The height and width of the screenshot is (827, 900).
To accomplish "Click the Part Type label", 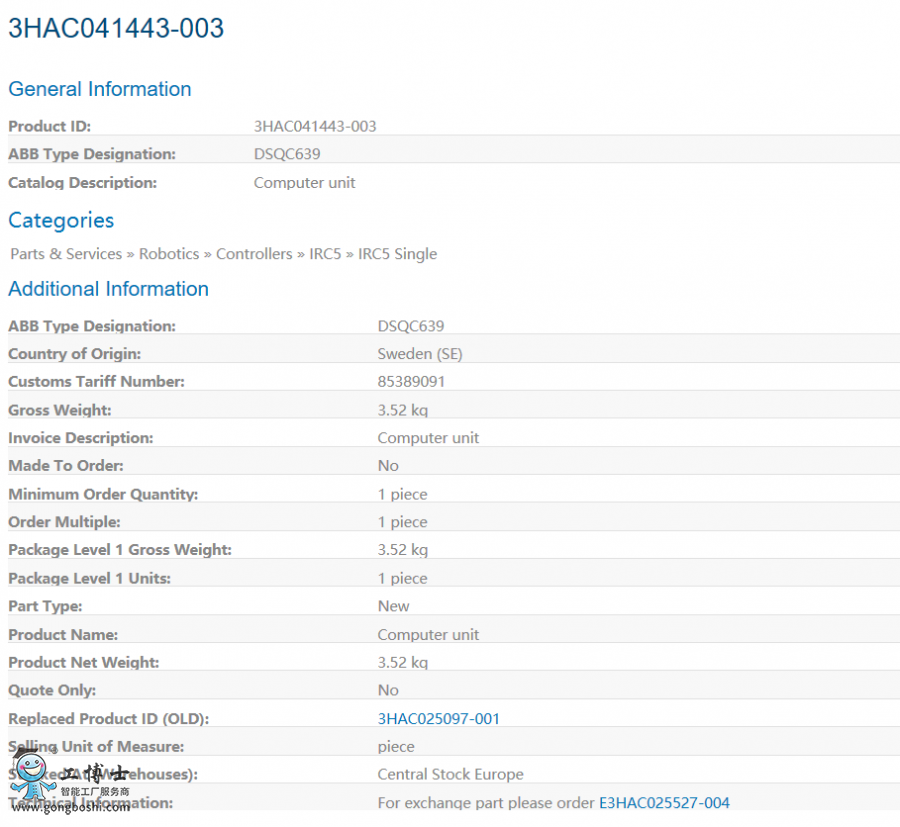I will click(45, 606).
